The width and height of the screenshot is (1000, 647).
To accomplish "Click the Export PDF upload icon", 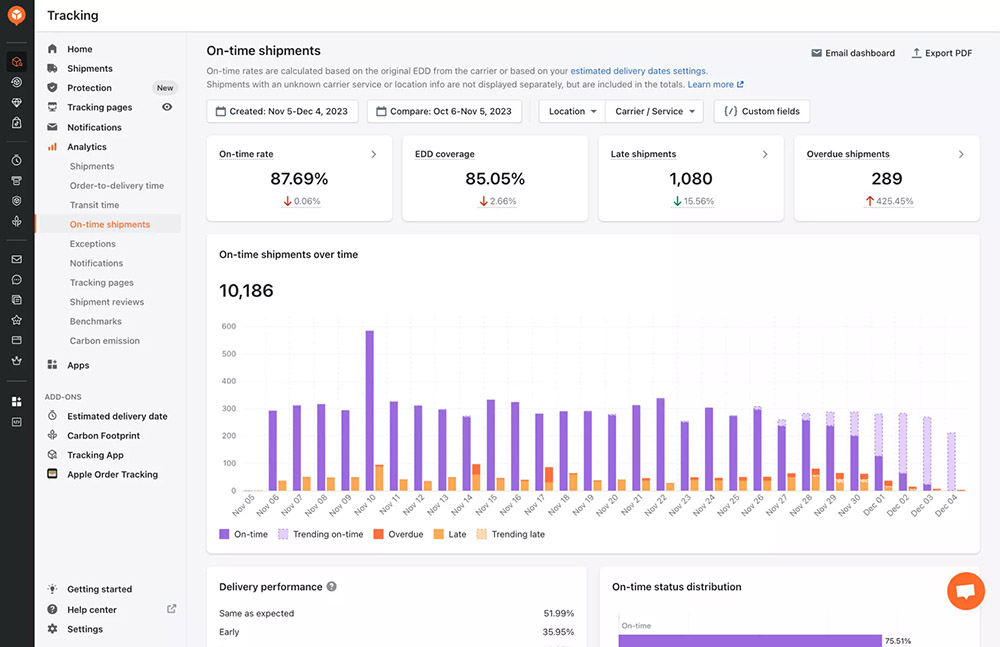I will [x=916, y=53].
